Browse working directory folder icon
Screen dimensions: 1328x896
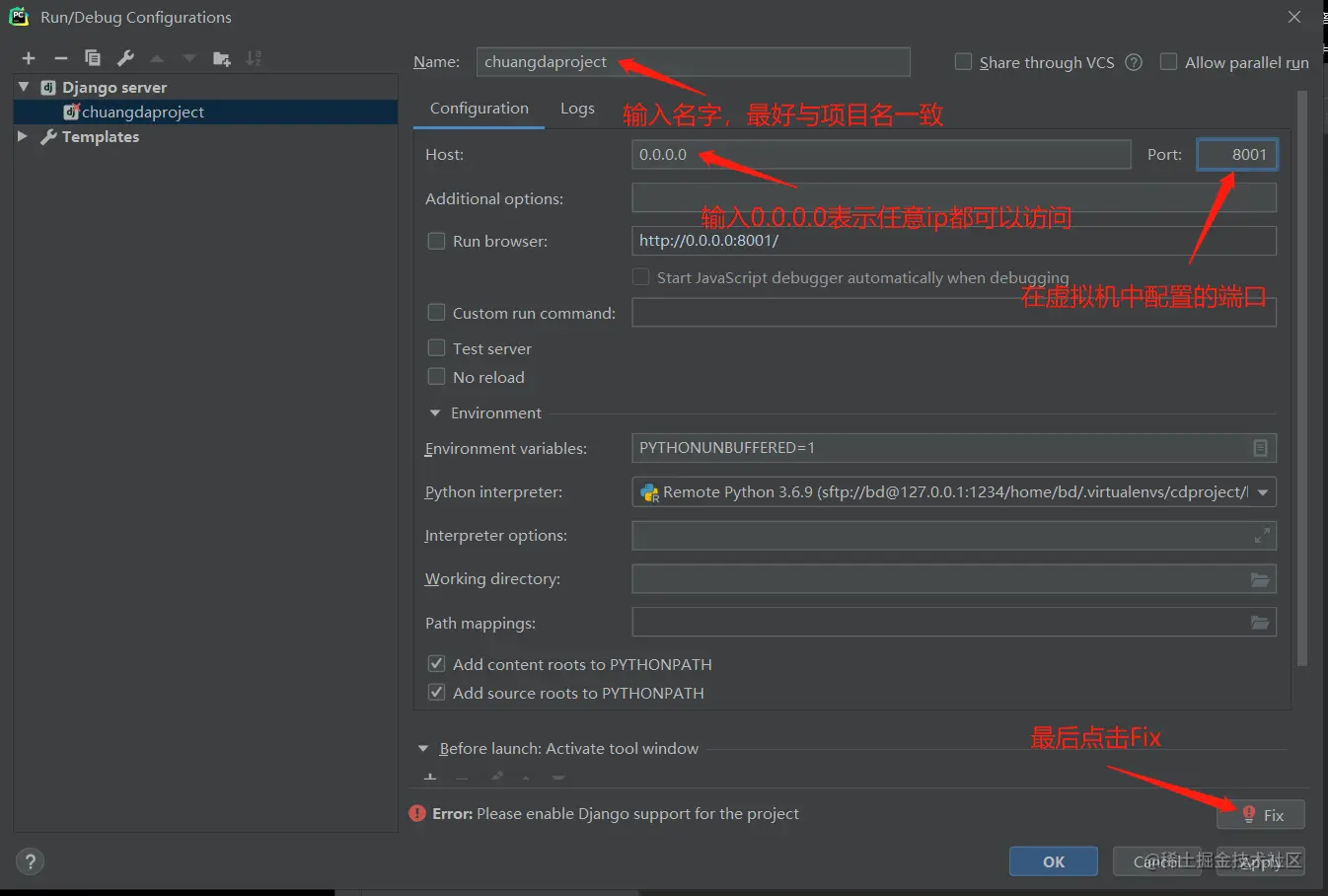(1260, 579)
